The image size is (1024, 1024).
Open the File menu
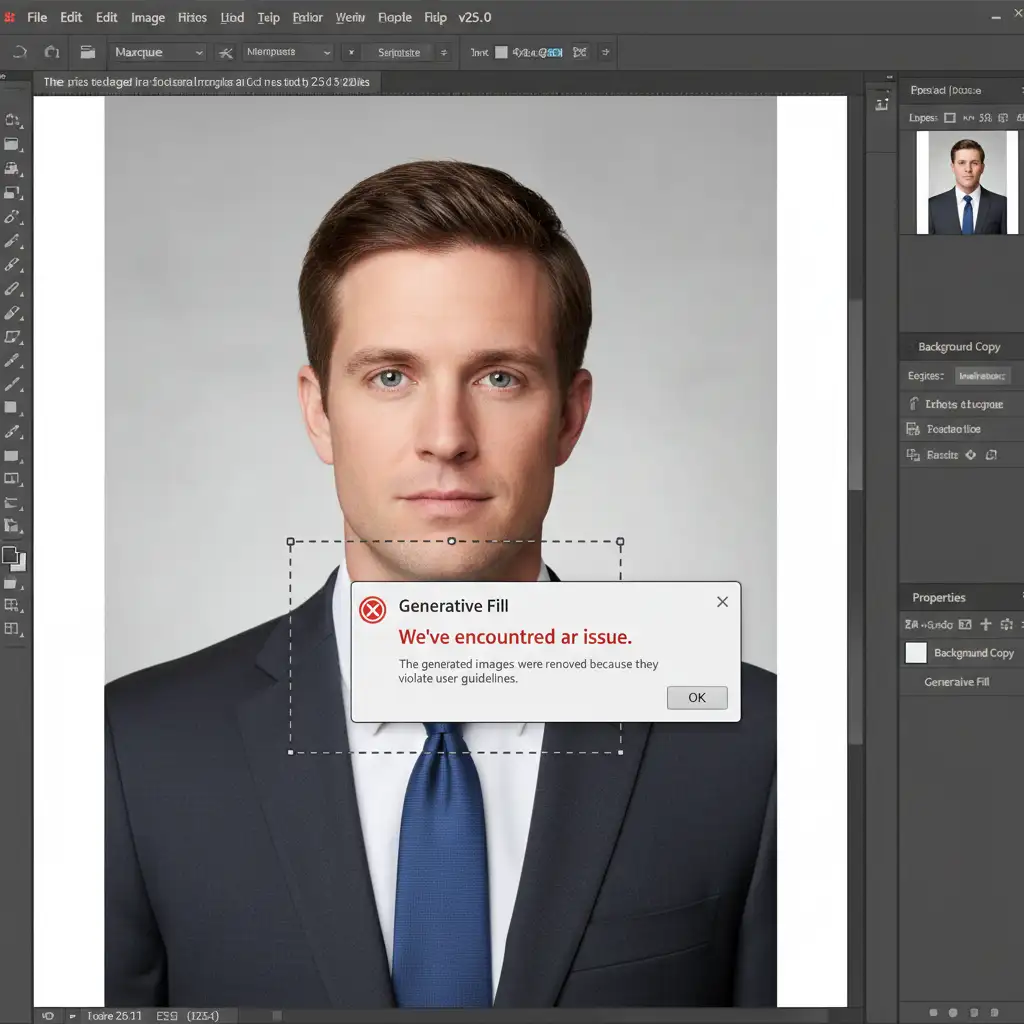pyautogui.click(x=37, y=18)
